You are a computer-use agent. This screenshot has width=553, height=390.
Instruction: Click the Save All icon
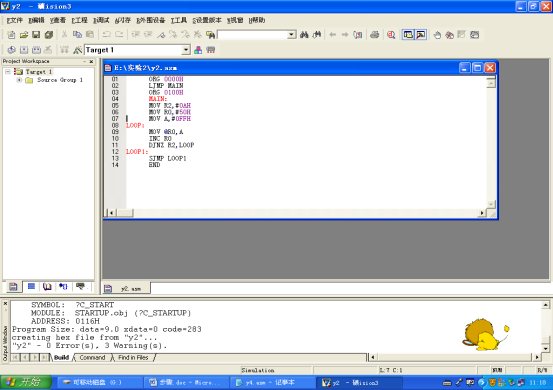[x=49, y=35]
